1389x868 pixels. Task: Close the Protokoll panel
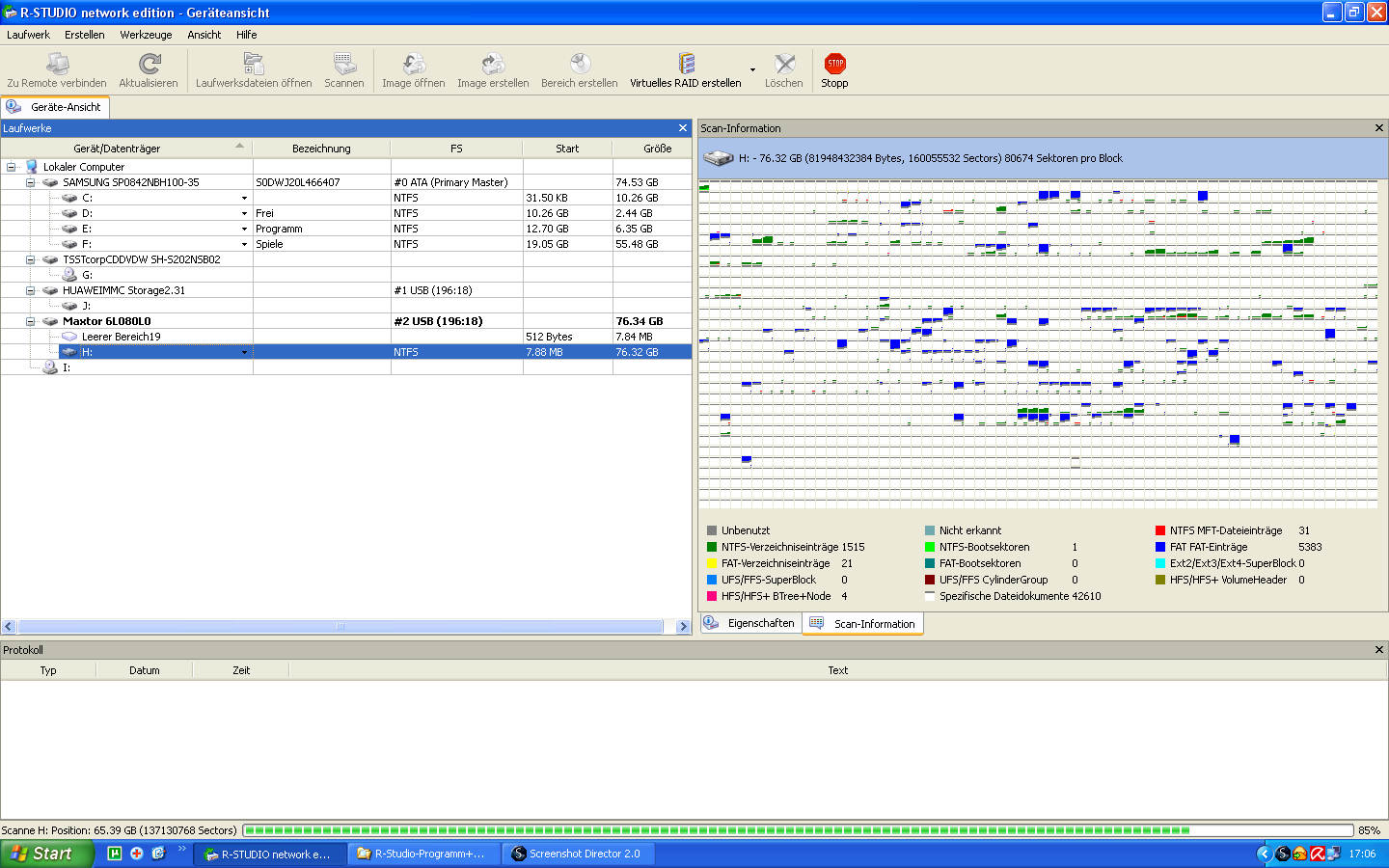coord(1378,650)
